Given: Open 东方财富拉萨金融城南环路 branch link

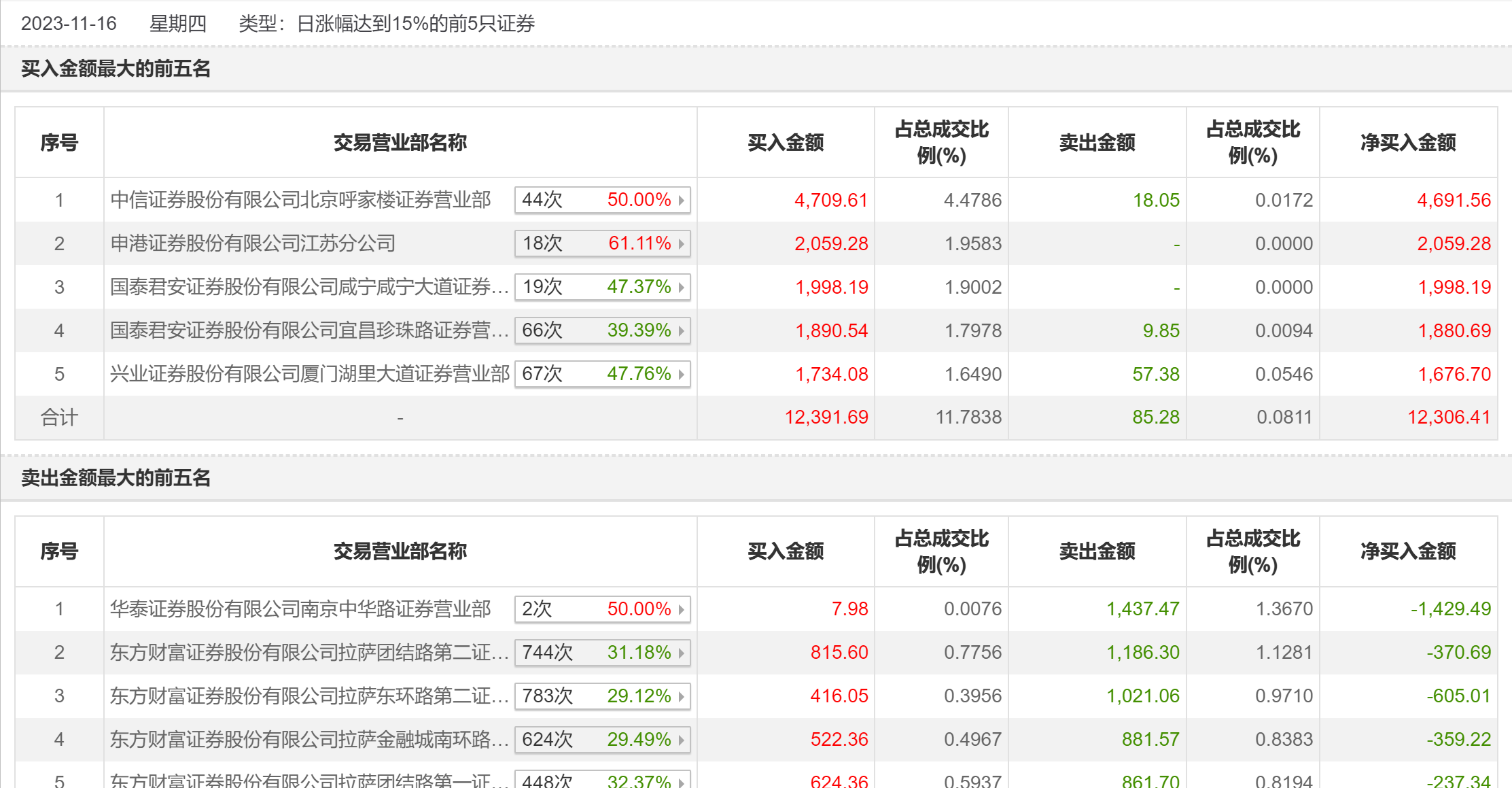Looking at the screenshot, I should 309,740.
